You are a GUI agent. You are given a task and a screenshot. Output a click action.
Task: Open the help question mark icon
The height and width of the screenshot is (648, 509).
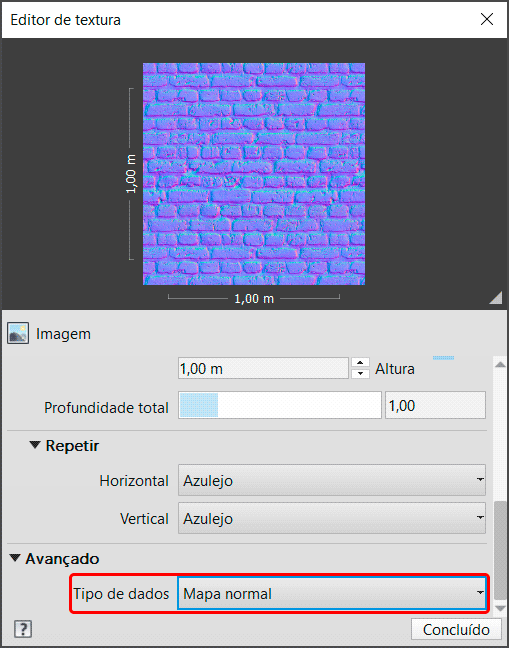click(23, 629)
